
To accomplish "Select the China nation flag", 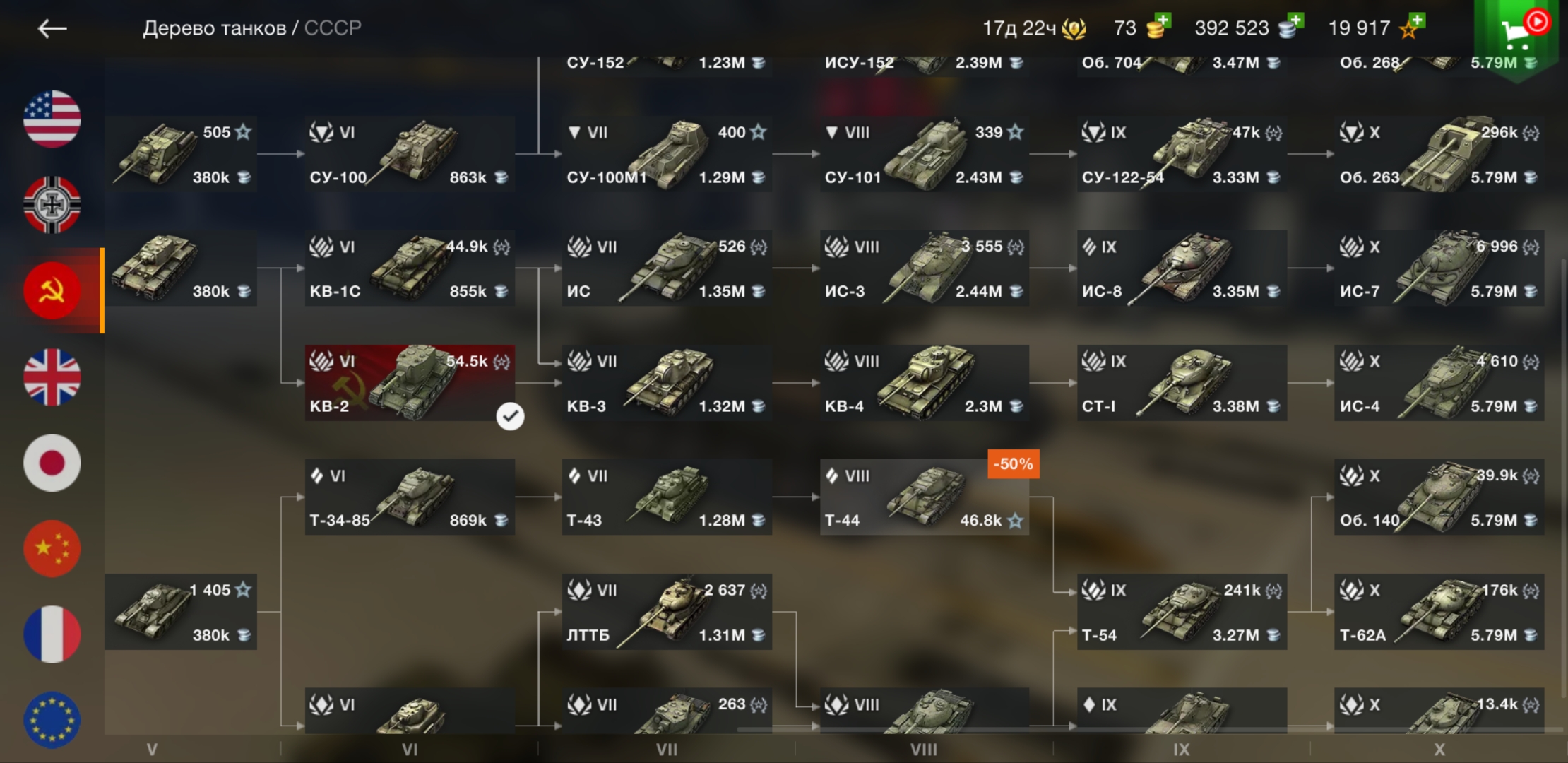I will click(52, 548).
